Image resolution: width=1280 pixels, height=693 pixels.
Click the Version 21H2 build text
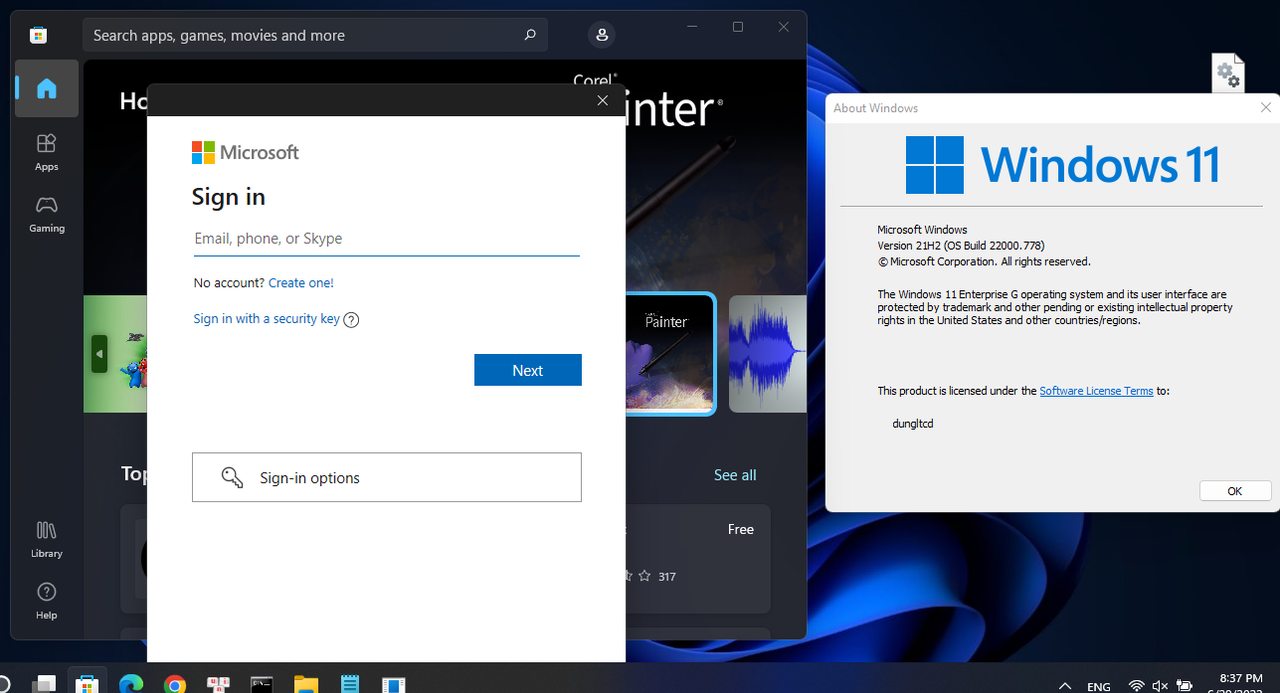point(961,246)
